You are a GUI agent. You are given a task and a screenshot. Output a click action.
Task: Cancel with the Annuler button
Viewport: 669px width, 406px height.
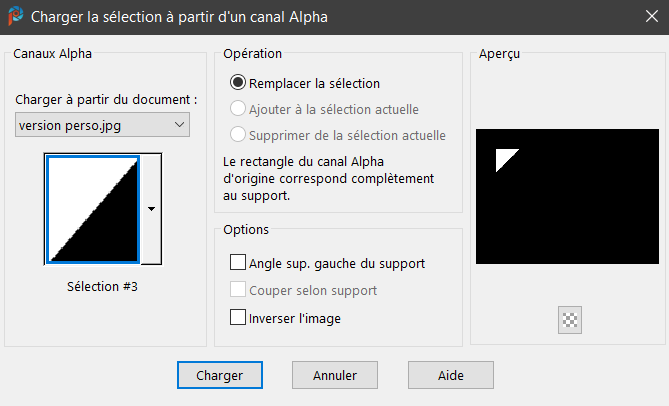335,375
